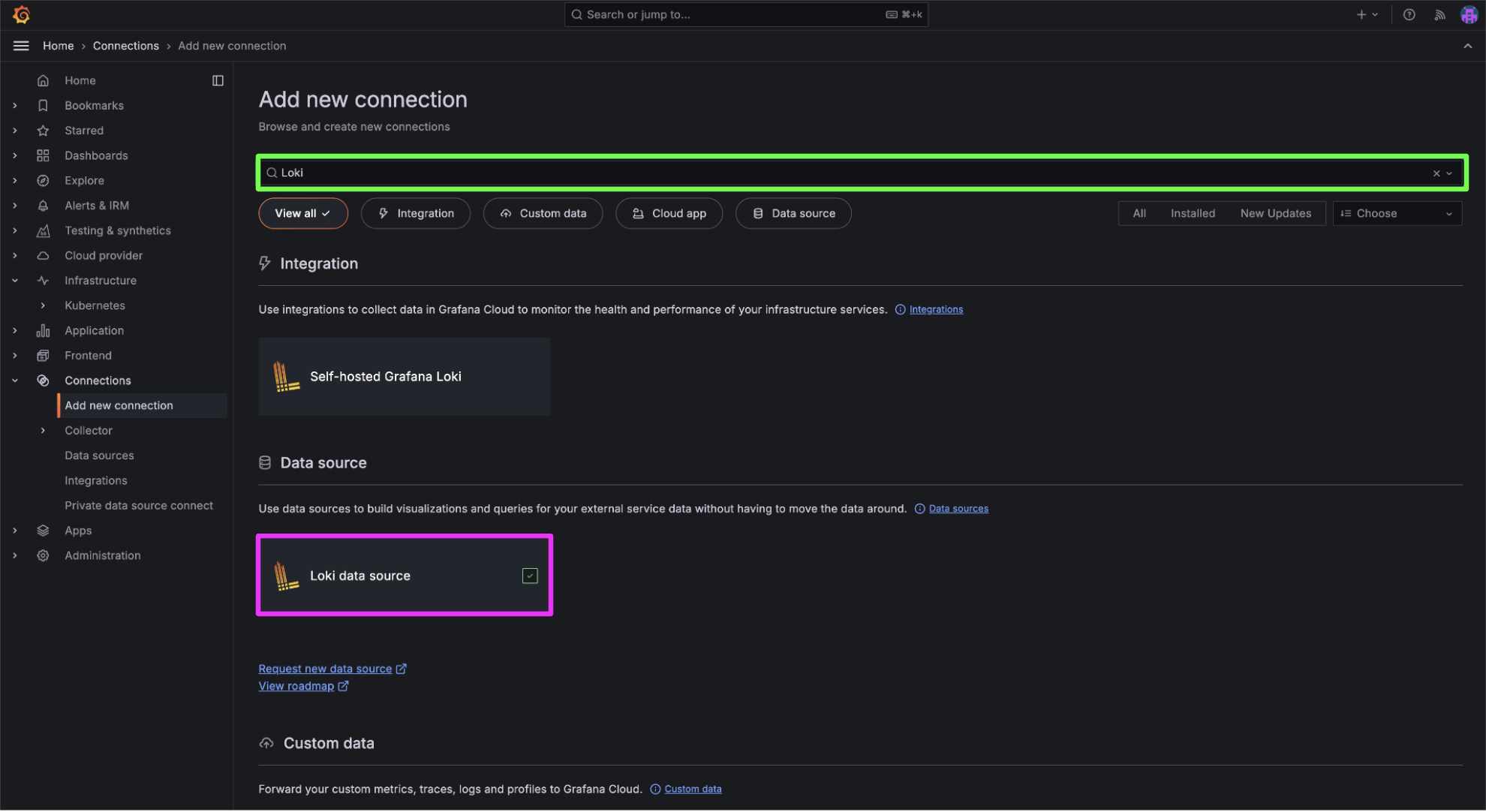This screenshot has width=1486, height=812.
Task: Select the New Updates filter option
Action: click(1274, 214)
